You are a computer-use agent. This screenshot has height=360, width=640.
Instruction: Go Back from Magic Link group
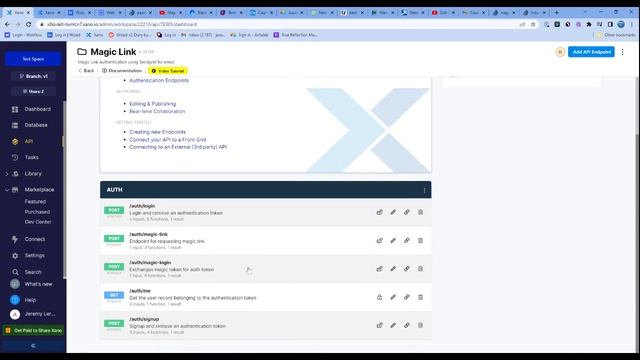(86, 71)
